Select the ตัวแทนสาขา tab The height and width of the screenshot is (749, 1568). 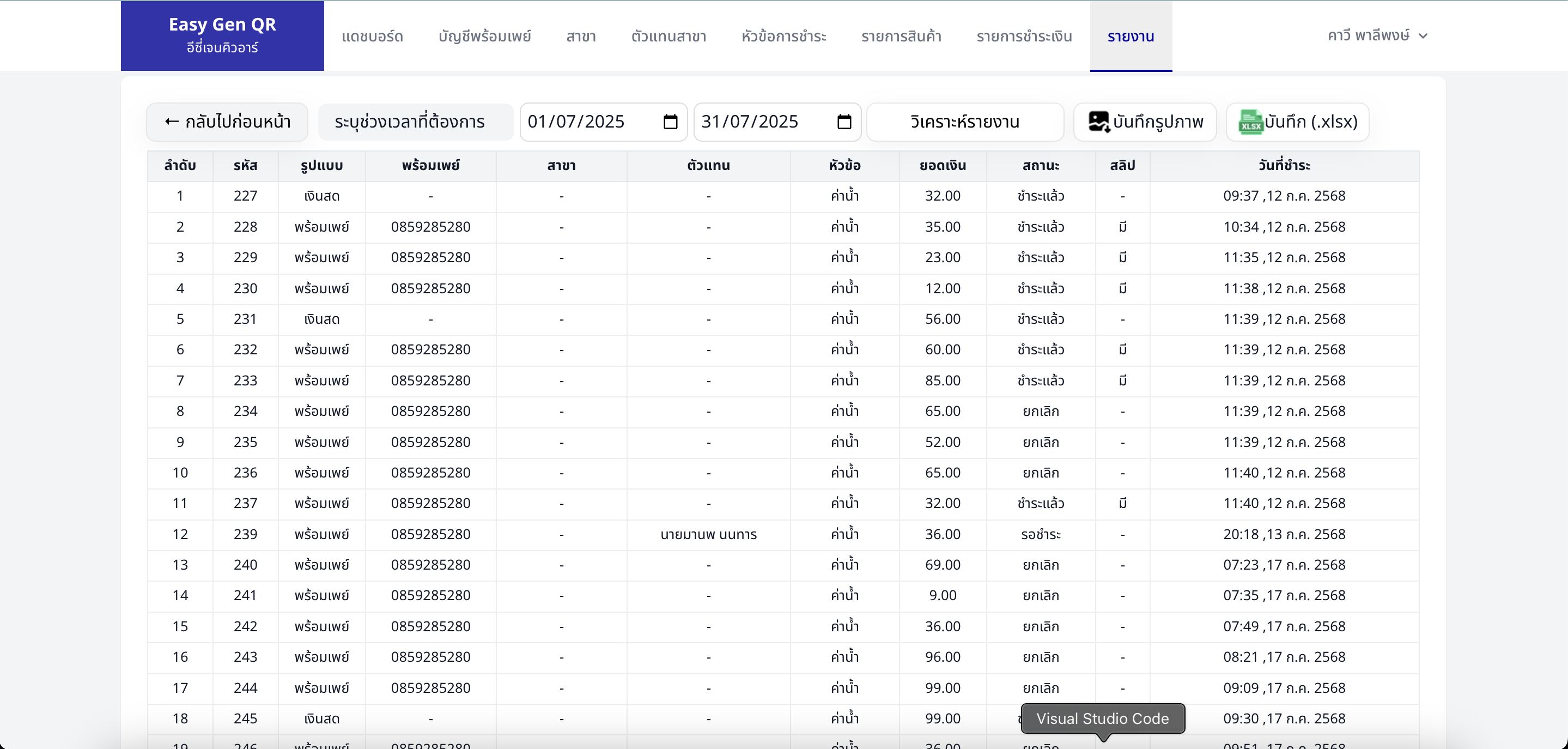tap(668, 37)
